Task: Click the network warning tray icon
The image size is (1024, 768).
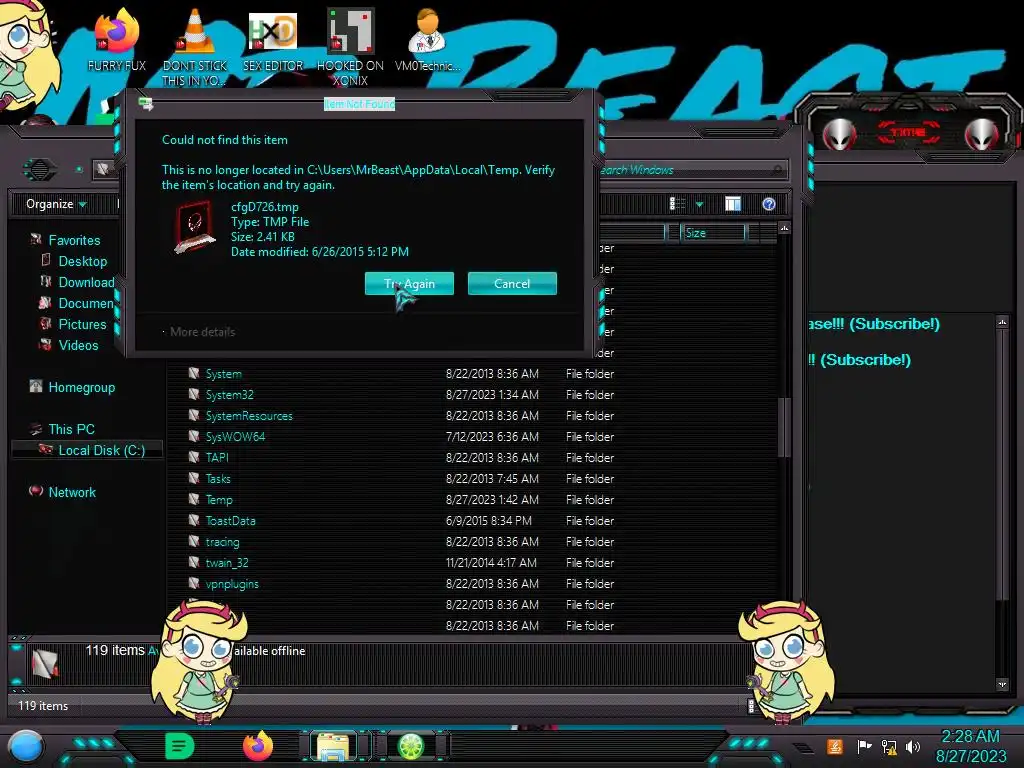Action: coord(888,746)
